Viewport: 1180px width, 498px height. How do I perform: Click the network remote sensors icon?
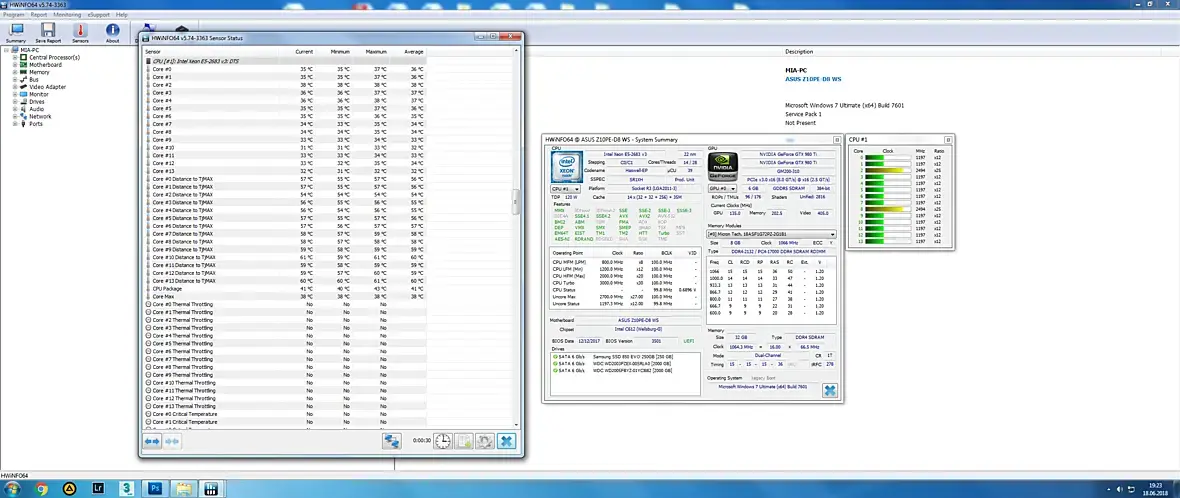click(x=391, y=442)
